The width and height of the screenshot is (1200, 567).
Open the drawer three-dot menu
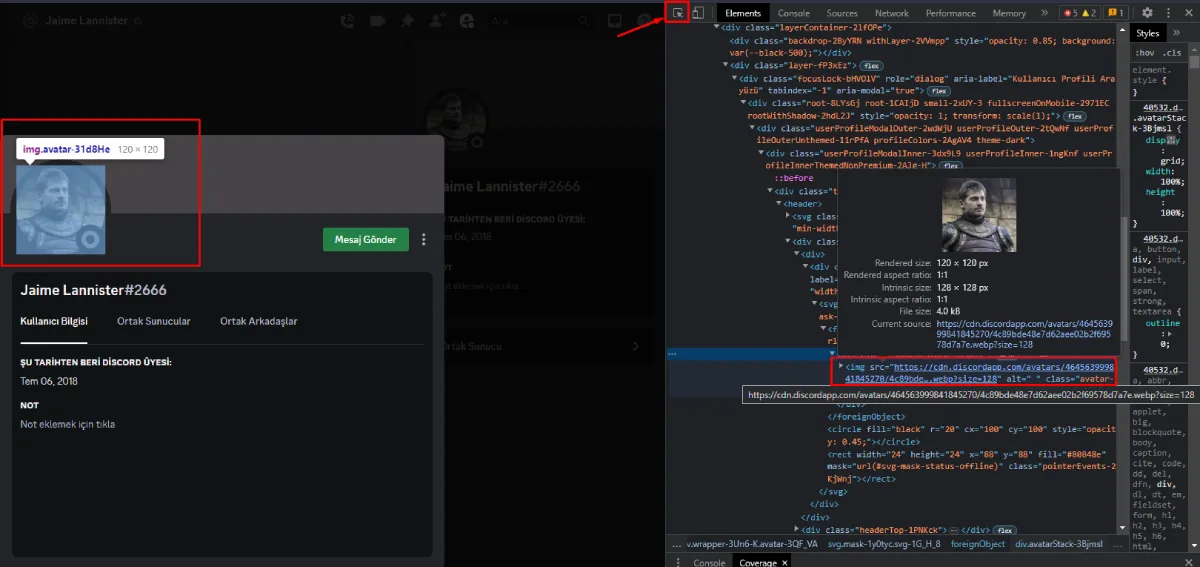678,562
